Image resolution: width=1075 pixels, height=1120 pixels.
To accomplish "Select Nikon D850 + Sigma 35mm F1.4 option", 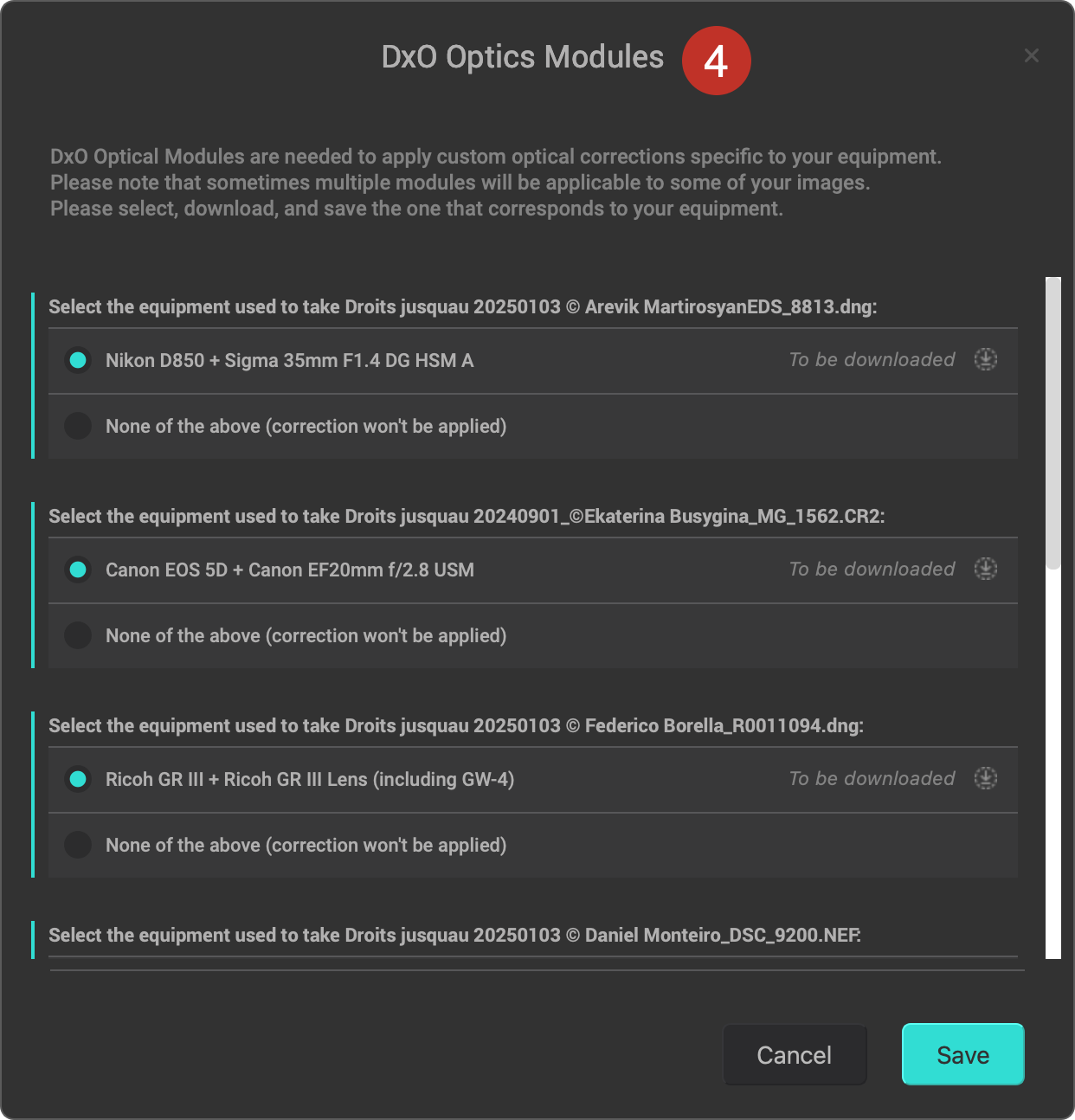I will pyautogui.click(x=78, y=360).
